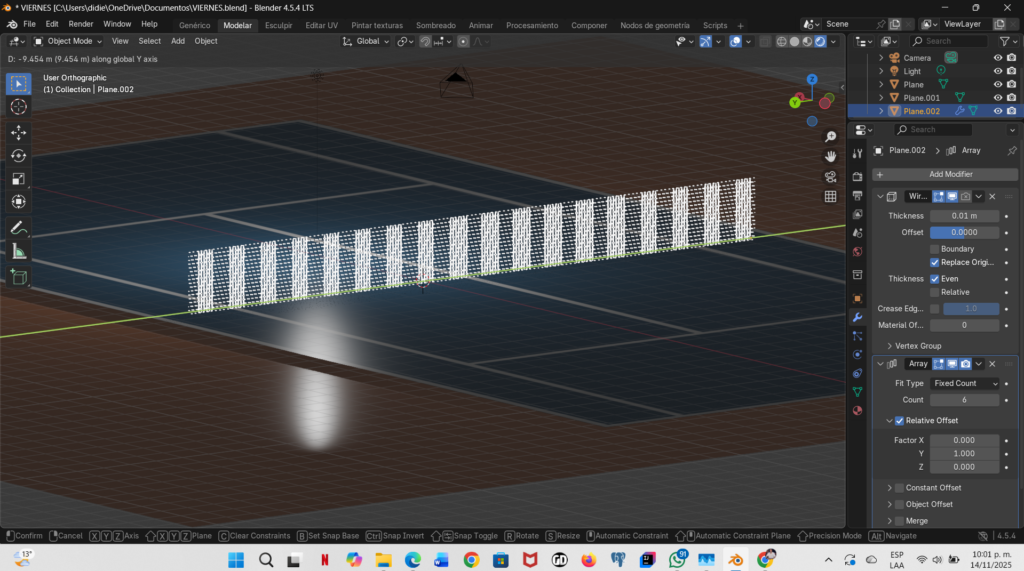Select the Rotate tool in the toolbar
The image size is (1024, 571).
point(19,155)
